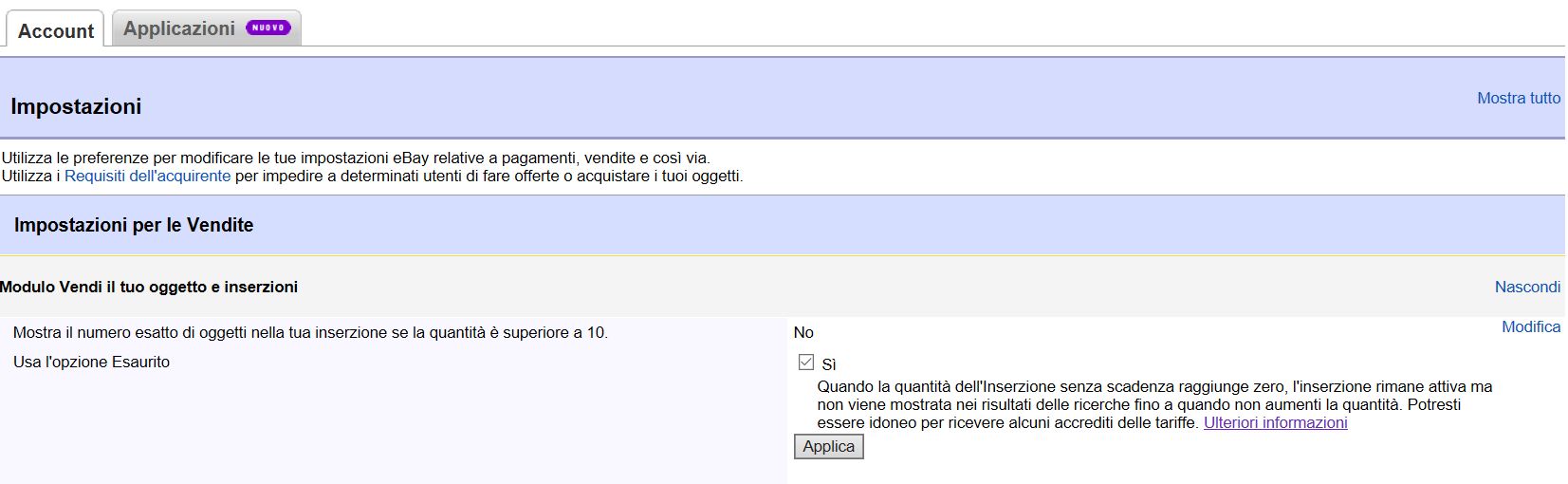
Task: Click the Mostra tutto link
Action: tap(1518, 98)
